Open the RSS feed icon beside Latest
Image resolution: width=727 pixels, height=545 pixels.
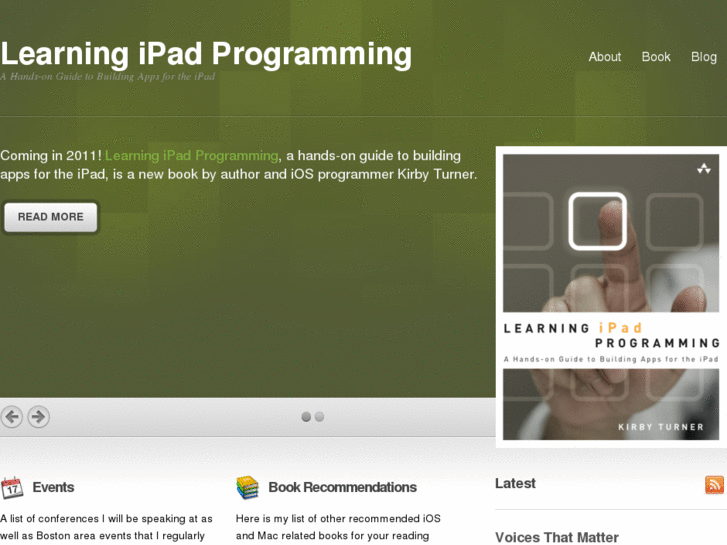[714, 485]
